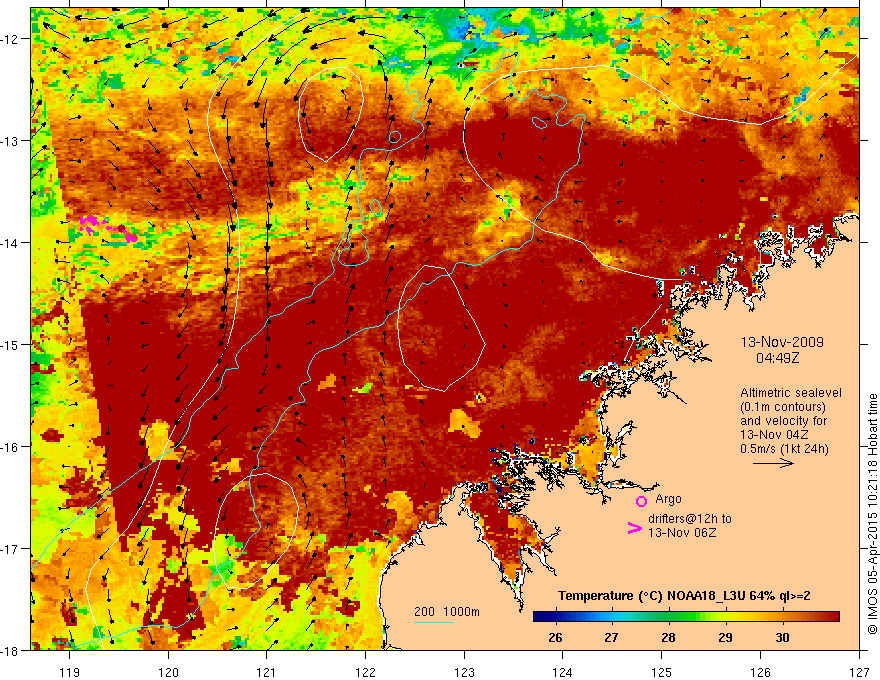
Task: Click the longitude axis label 126
Action: 760,672
